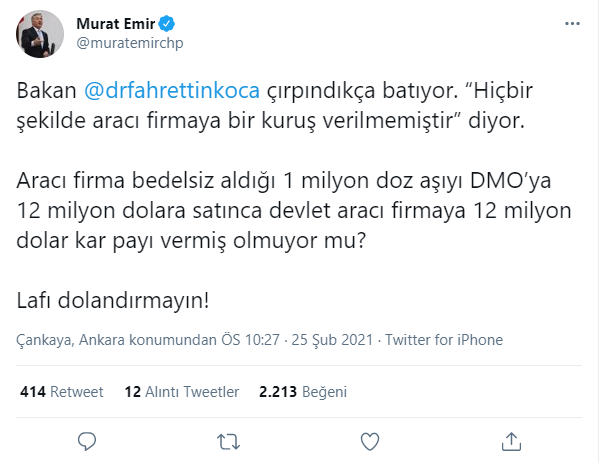The height and width of the screenshot is (463, 613).
Task: Open the share tweet icon
Action: pyautogui.click(x=511, y=441)
